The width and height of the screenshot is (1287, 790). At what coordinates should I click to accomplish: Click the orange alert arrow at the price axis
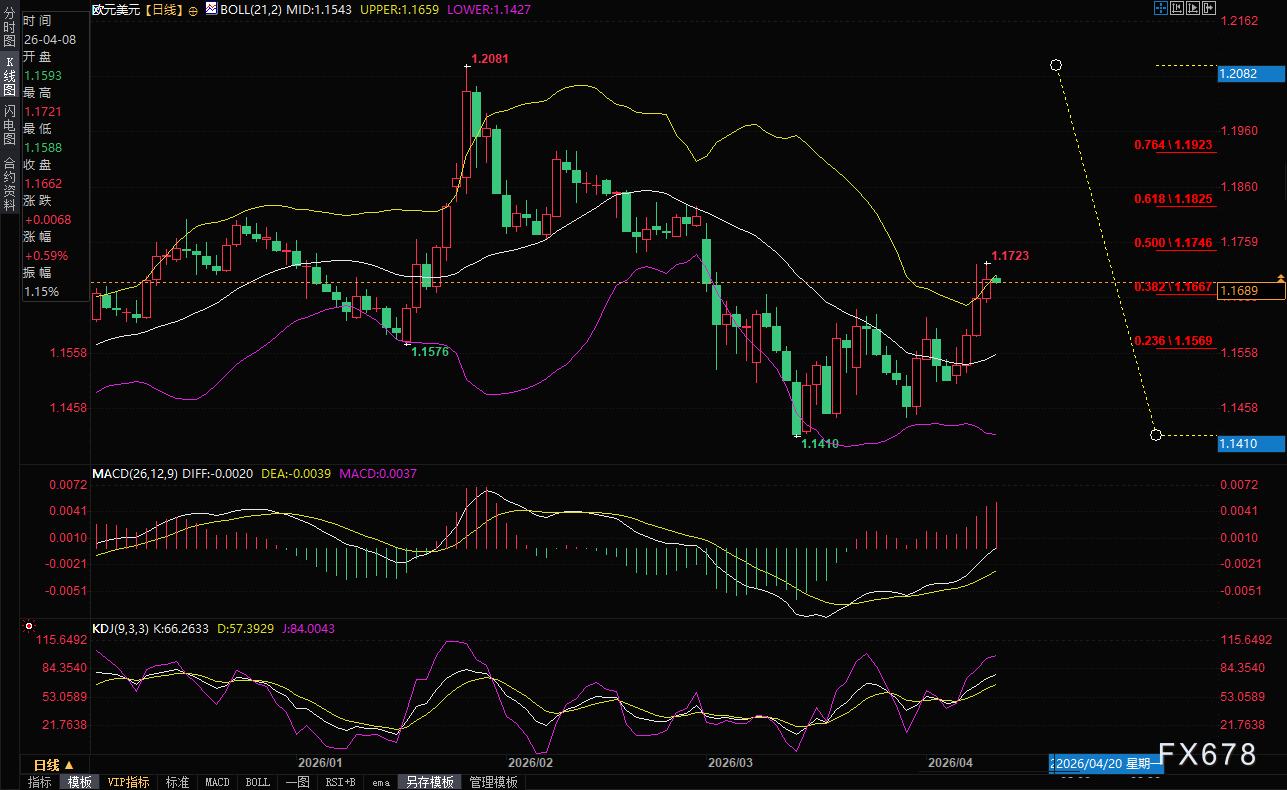click(1279, 277)
